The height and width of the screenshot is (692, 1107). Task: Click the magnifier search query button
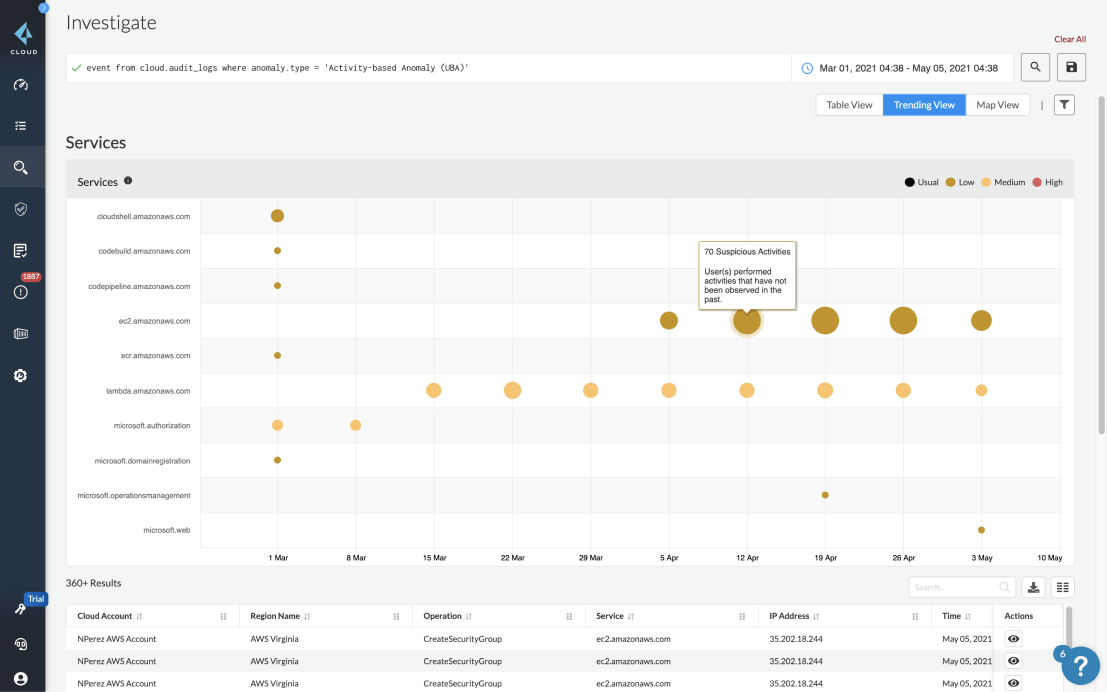click(1035, 68)
